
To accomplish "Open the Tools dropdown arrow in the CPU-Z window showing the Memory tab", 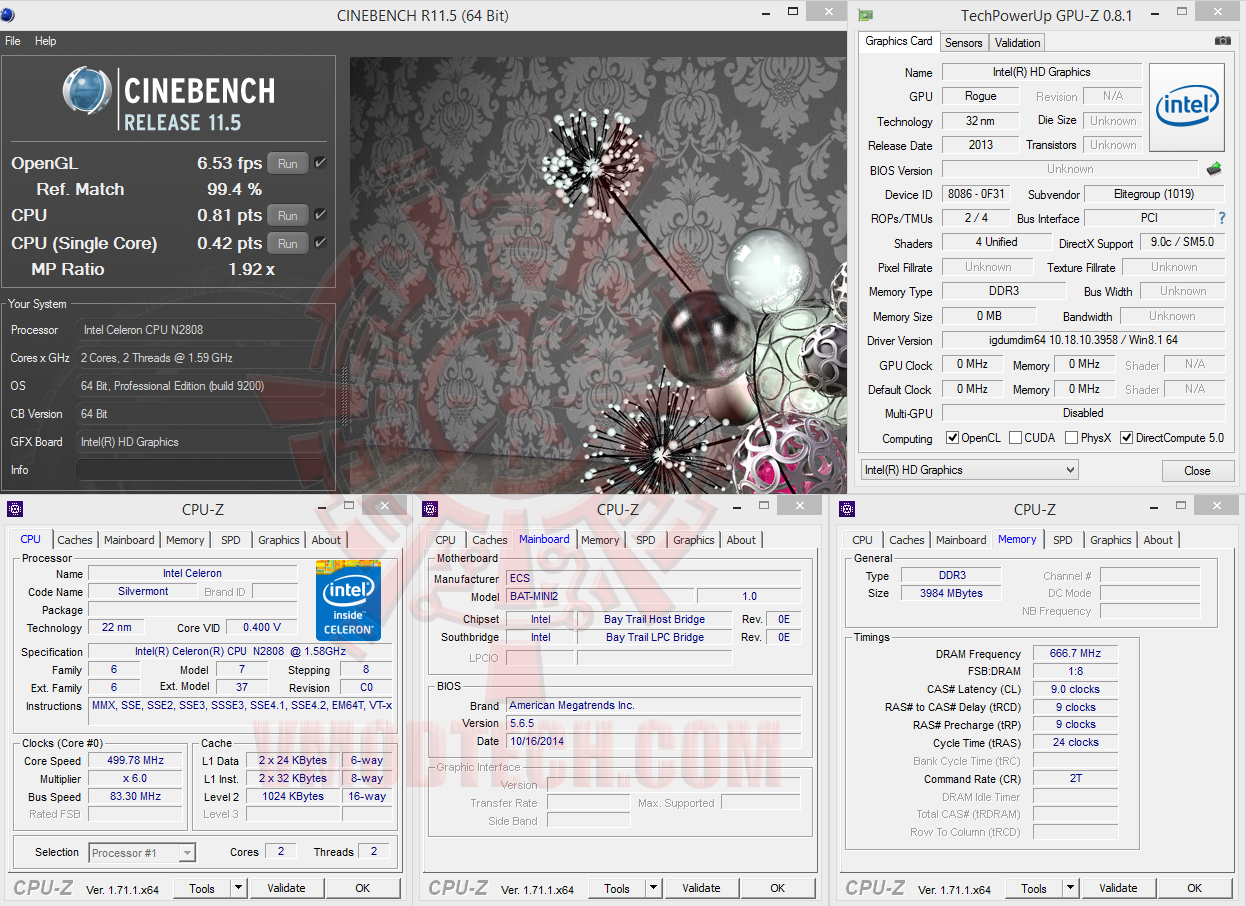I will tap(1070, 888).
